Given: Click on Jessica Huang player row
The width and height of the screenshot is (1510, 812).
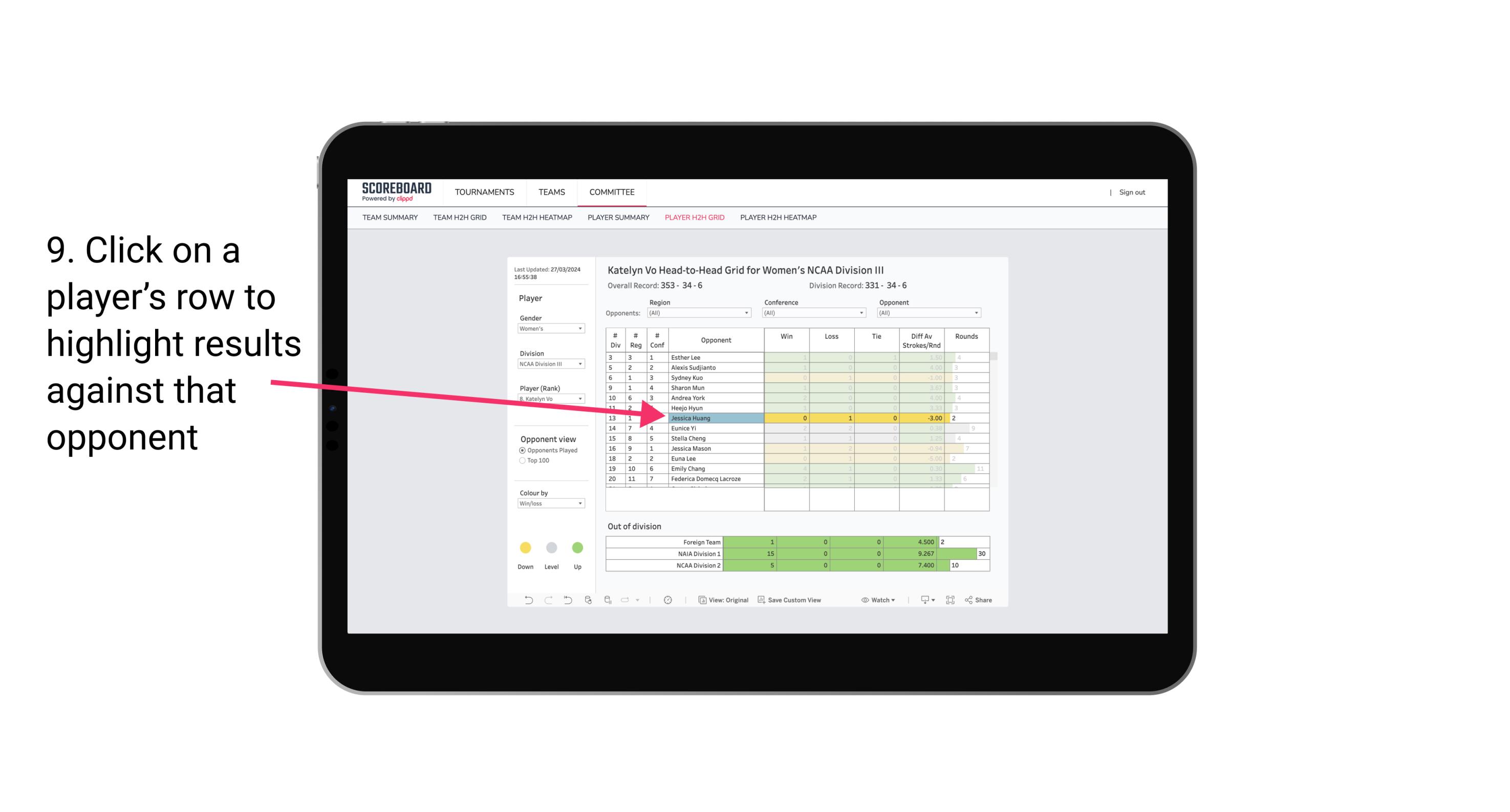Looking at the screenshot, I should tap(715, 418).
